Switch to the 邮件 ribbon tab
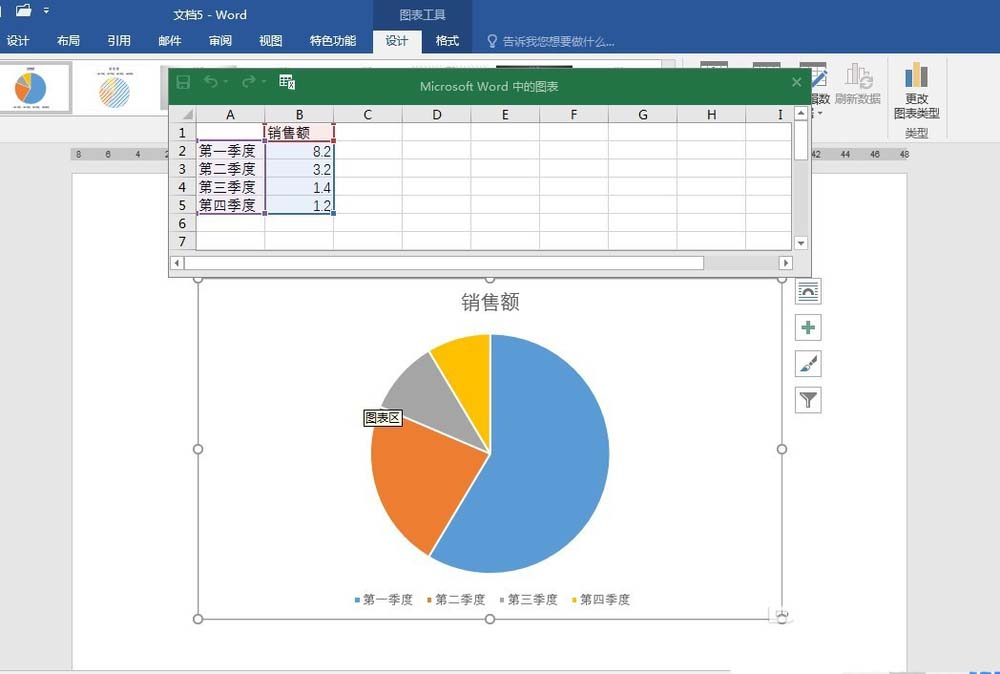The width and height of the screenshot is (1000, 674). (x=170, y=41)
